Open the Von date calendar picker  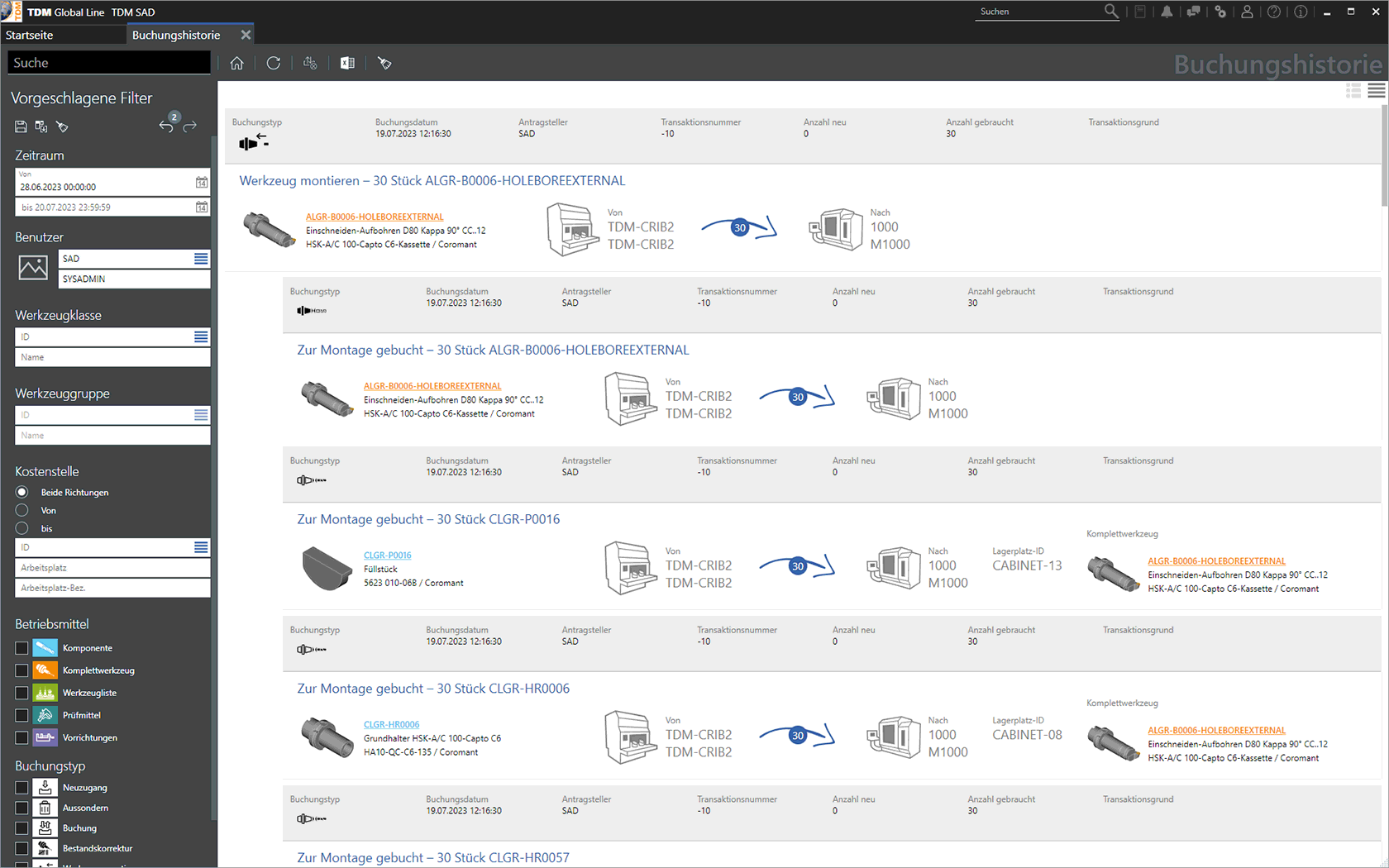coord(202,182)
